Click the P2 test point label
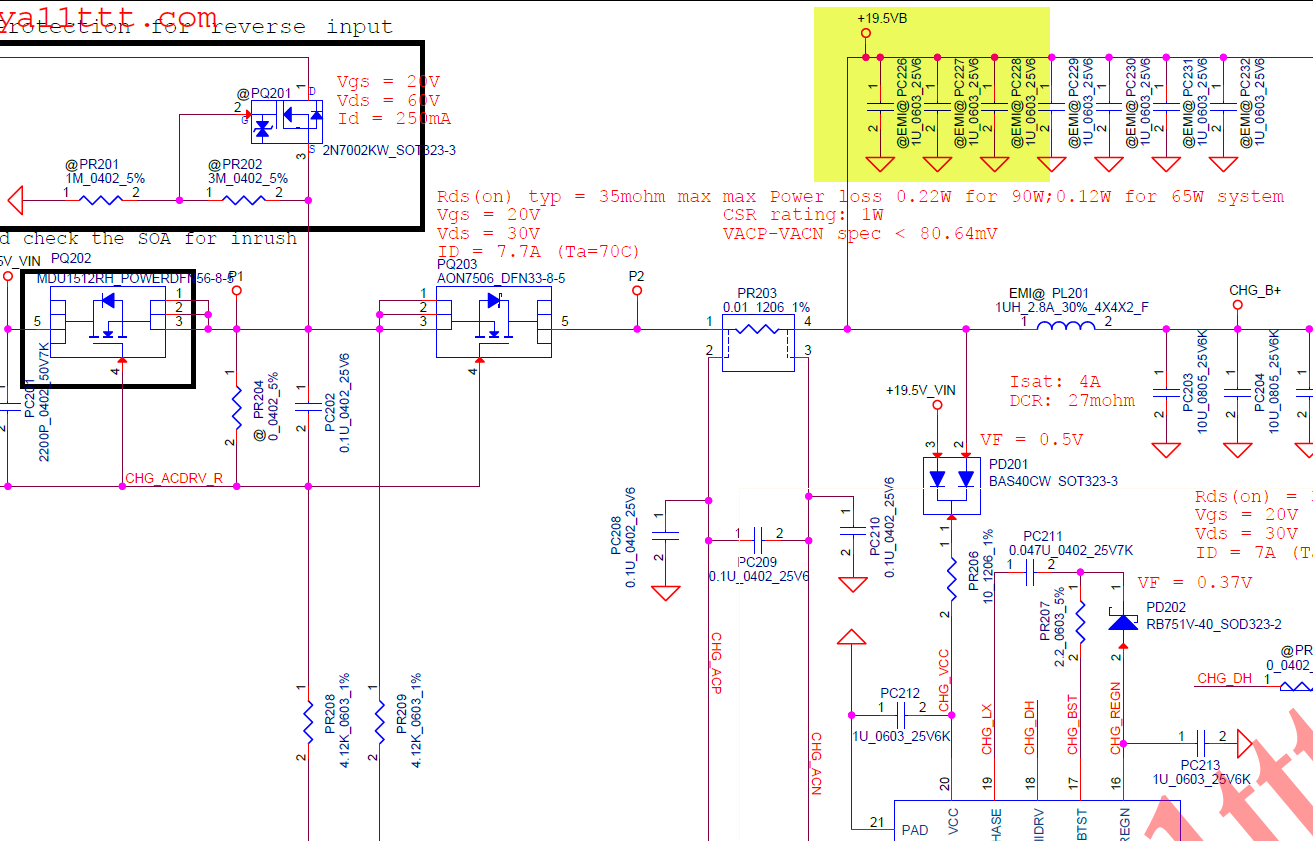Image resolution: width=1313 pixels, height=841 pixels. pyautogui.click(x=637, y=275)
